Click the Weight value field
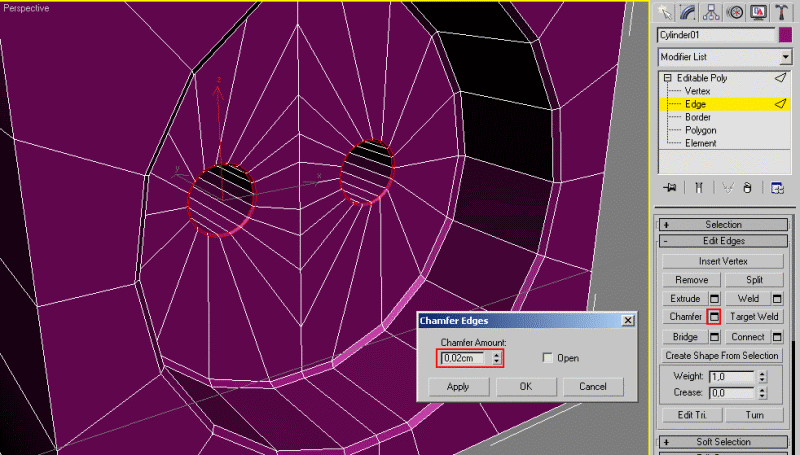Image resolution: width=800 pixels, height=455 pixels. click(x=732, y=376)
